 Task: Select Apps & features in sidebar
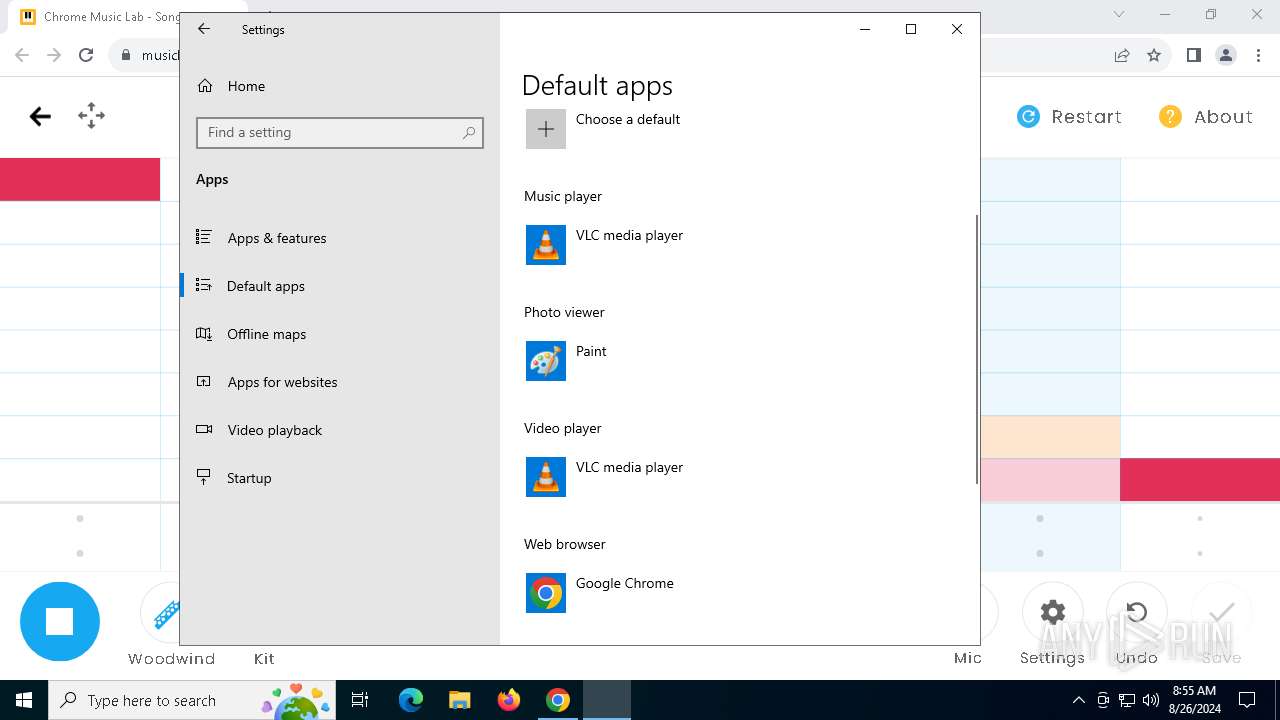[x=340, y=238]
